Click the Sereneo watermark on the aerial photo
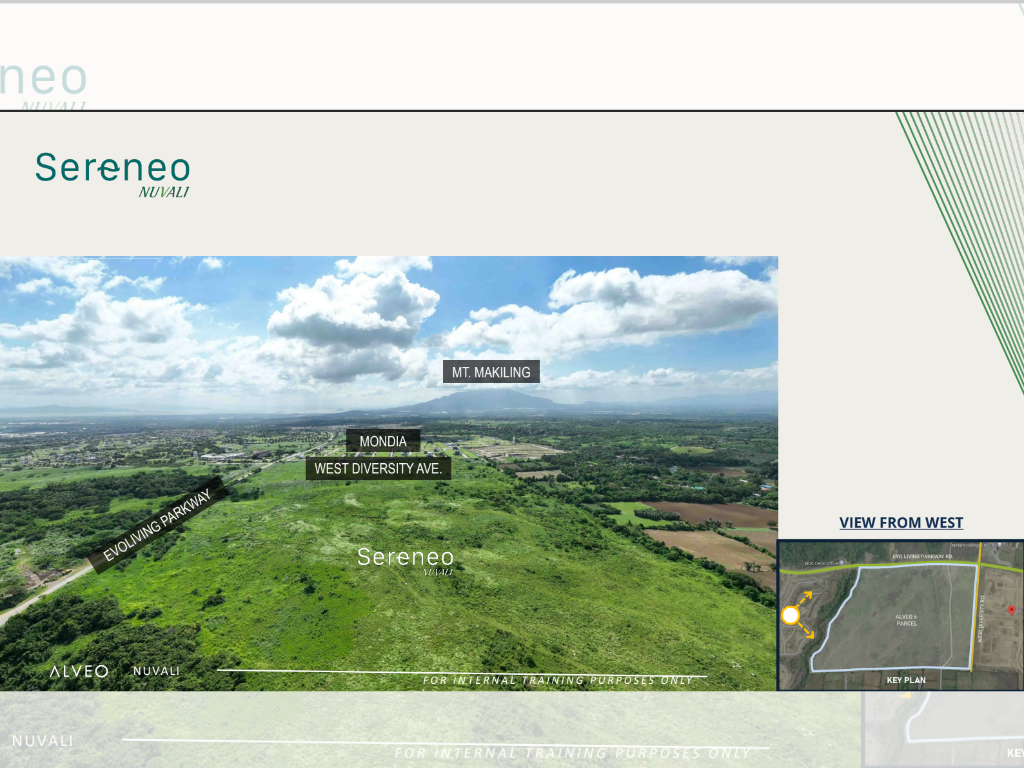The width and height of the screenshot is (1024, 768). pos(406,558)
